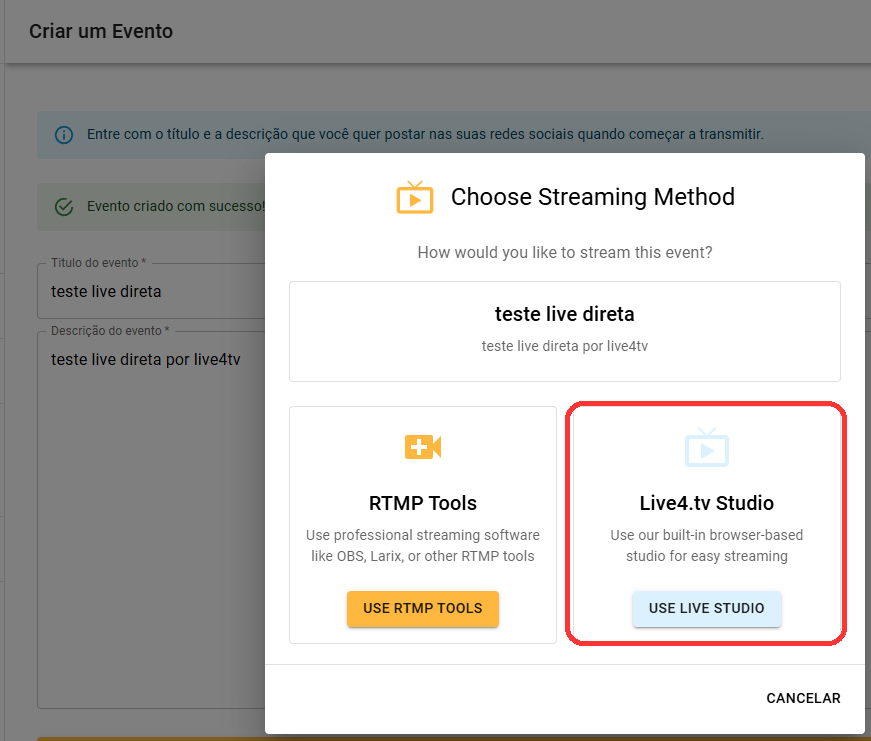Screen dimensions: 871x741
Task: Dismiss the dialog with CANCELAR
Action: [x=803, y=698]
